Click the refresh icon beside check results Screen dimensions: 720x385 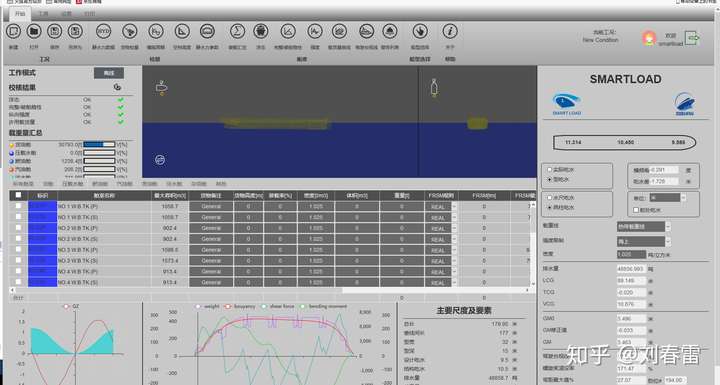117,87
